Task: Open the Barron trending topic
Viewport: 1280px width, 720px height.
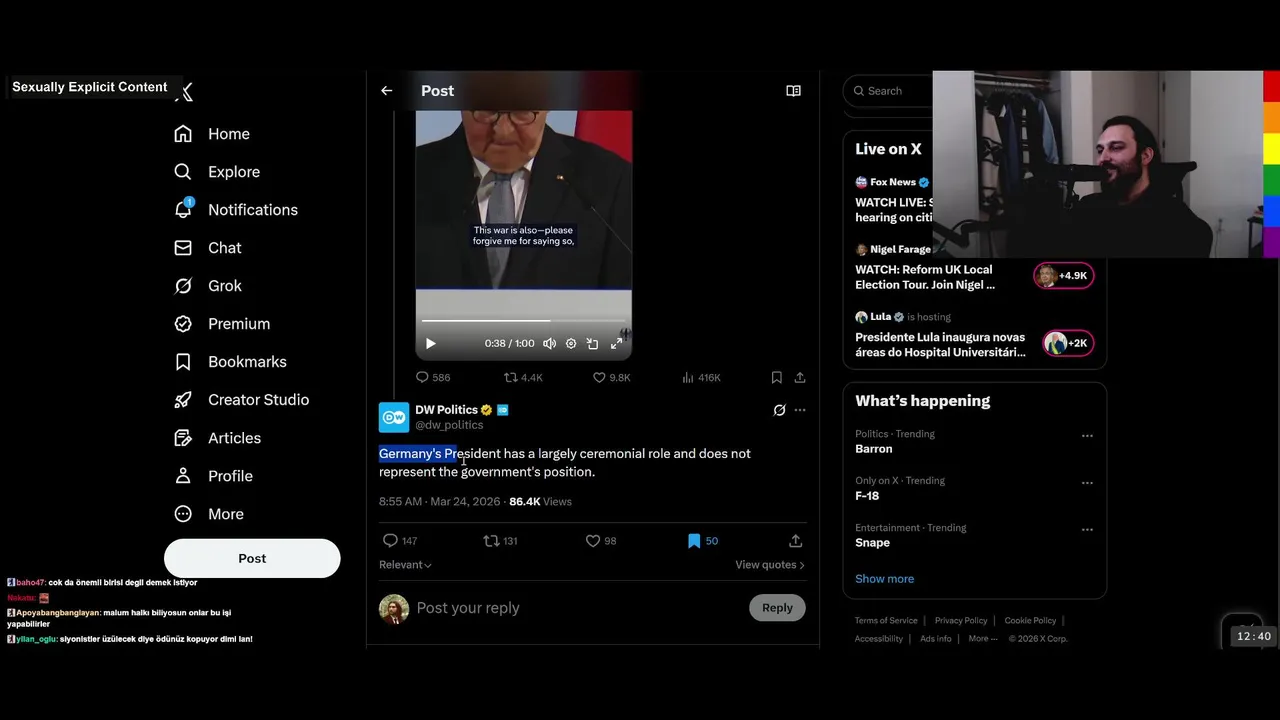Action: [874, 449]
